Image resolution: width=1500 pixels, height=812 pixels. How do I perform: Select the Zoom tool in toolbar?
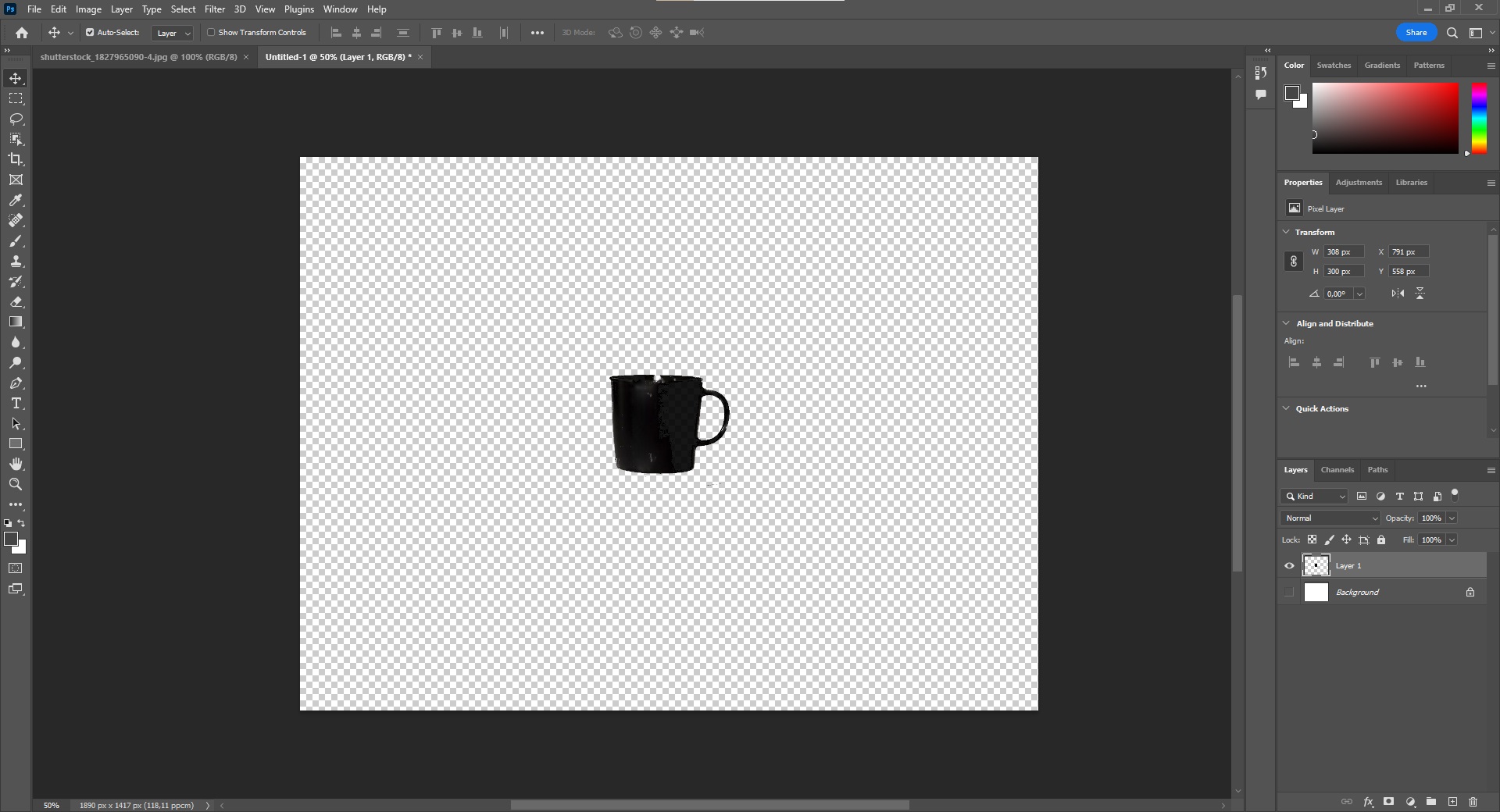[16, 484]
